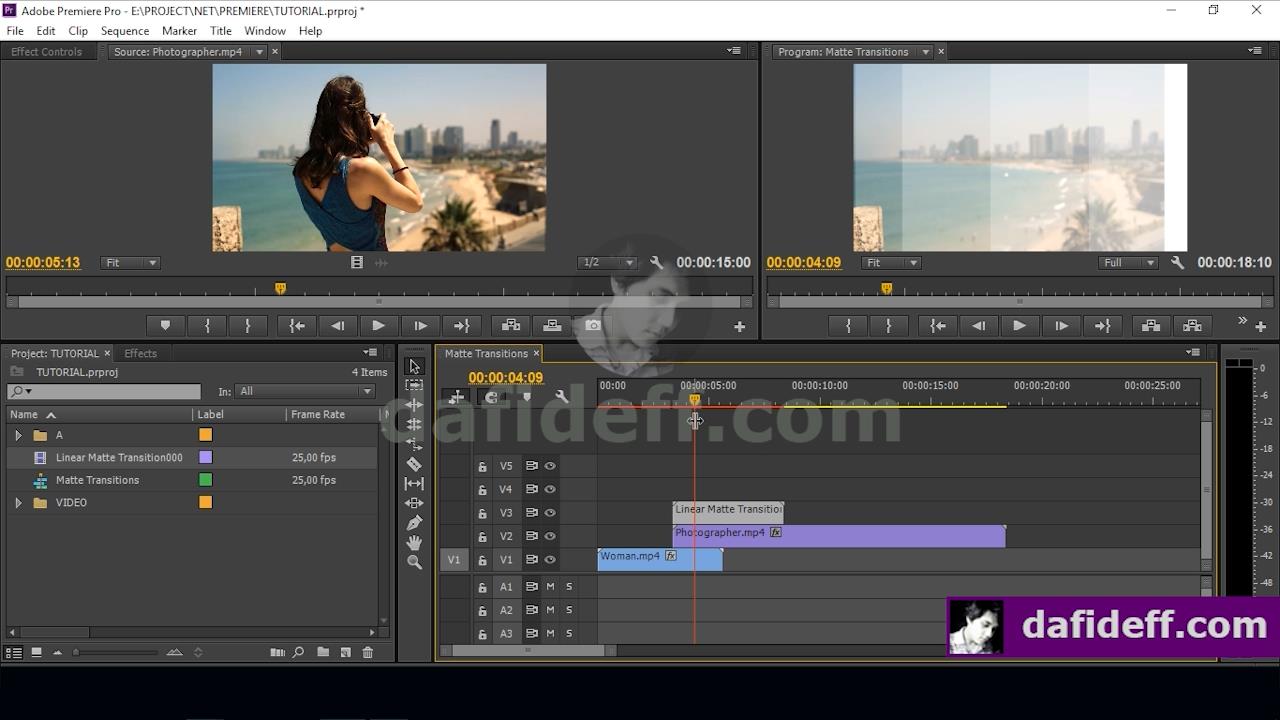This screenshot has height=720, width=1280.
Task: Click Overwrite button in Source monitor
Action: click(x=552, y=325)
